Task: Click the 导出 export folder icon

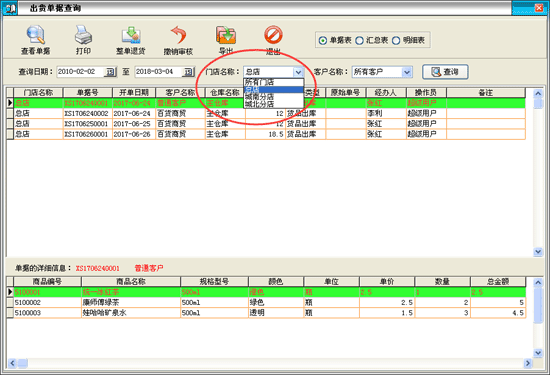Action: click(x=226, y=35)
